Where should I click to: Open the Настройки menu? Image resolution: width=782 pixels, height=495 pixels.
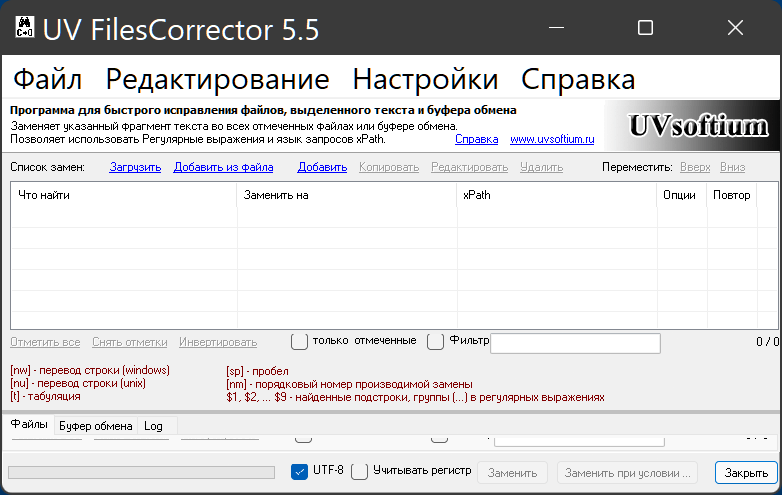tap(425, 79)
